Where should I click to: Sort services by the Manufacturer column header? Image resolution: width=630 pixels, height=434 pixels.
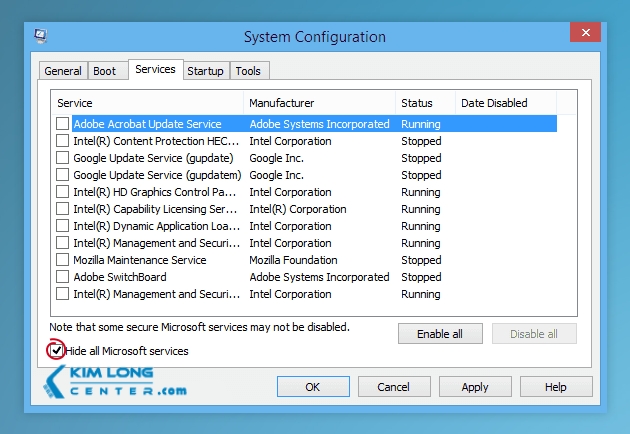pos(318,103)
